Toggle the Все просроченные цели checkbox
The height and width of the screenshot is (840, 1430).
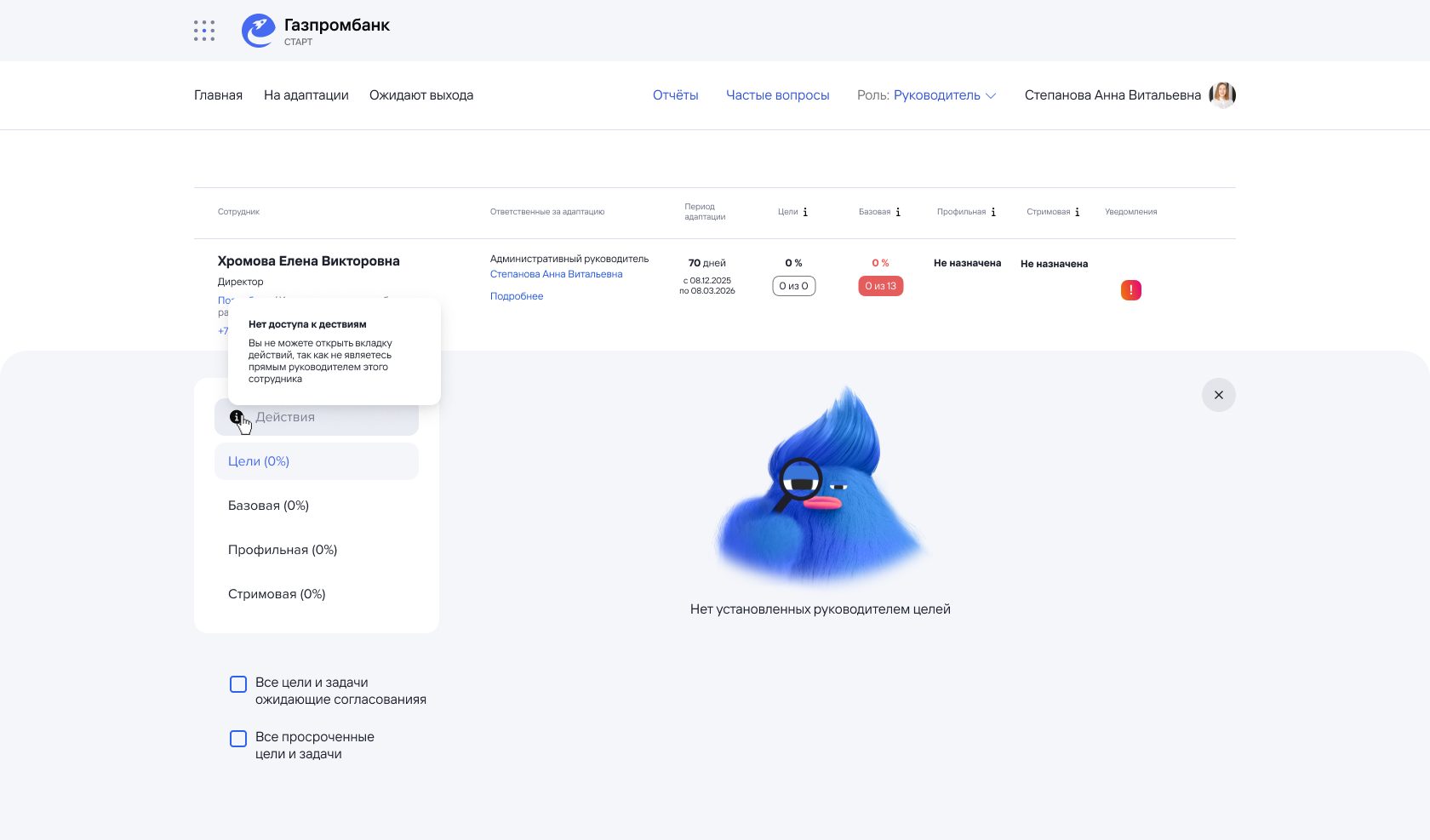click(238, 739)
